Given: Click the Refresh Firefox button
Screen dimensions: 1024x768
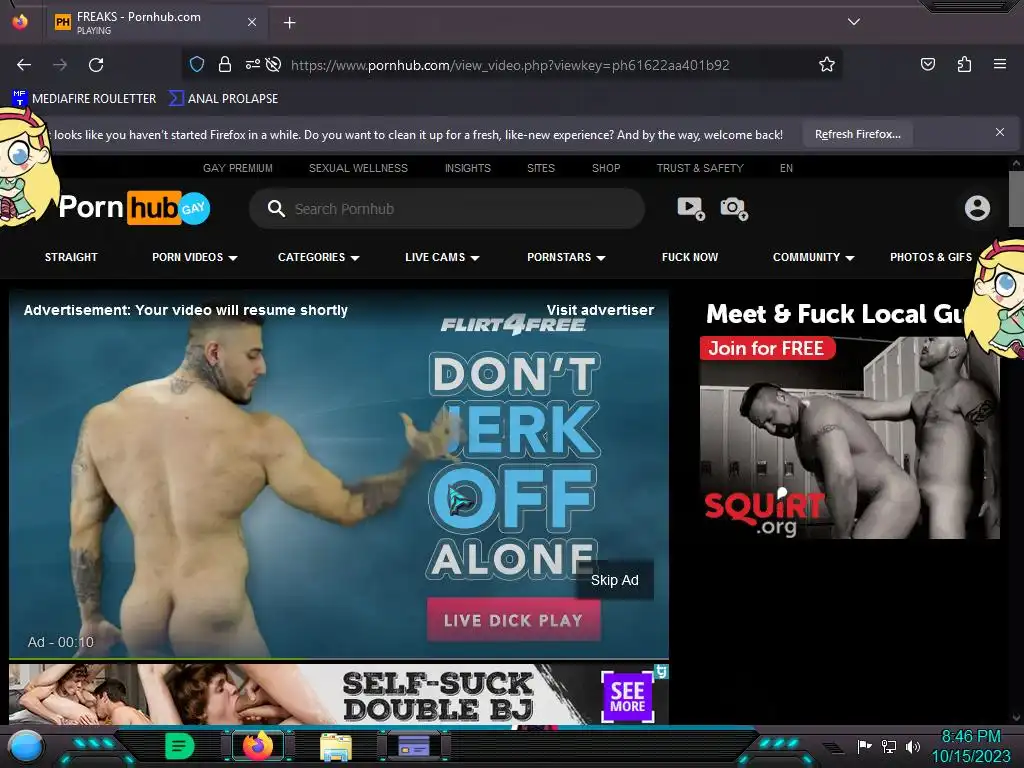Looking at the screenshot, I should [x=857, y=135].
